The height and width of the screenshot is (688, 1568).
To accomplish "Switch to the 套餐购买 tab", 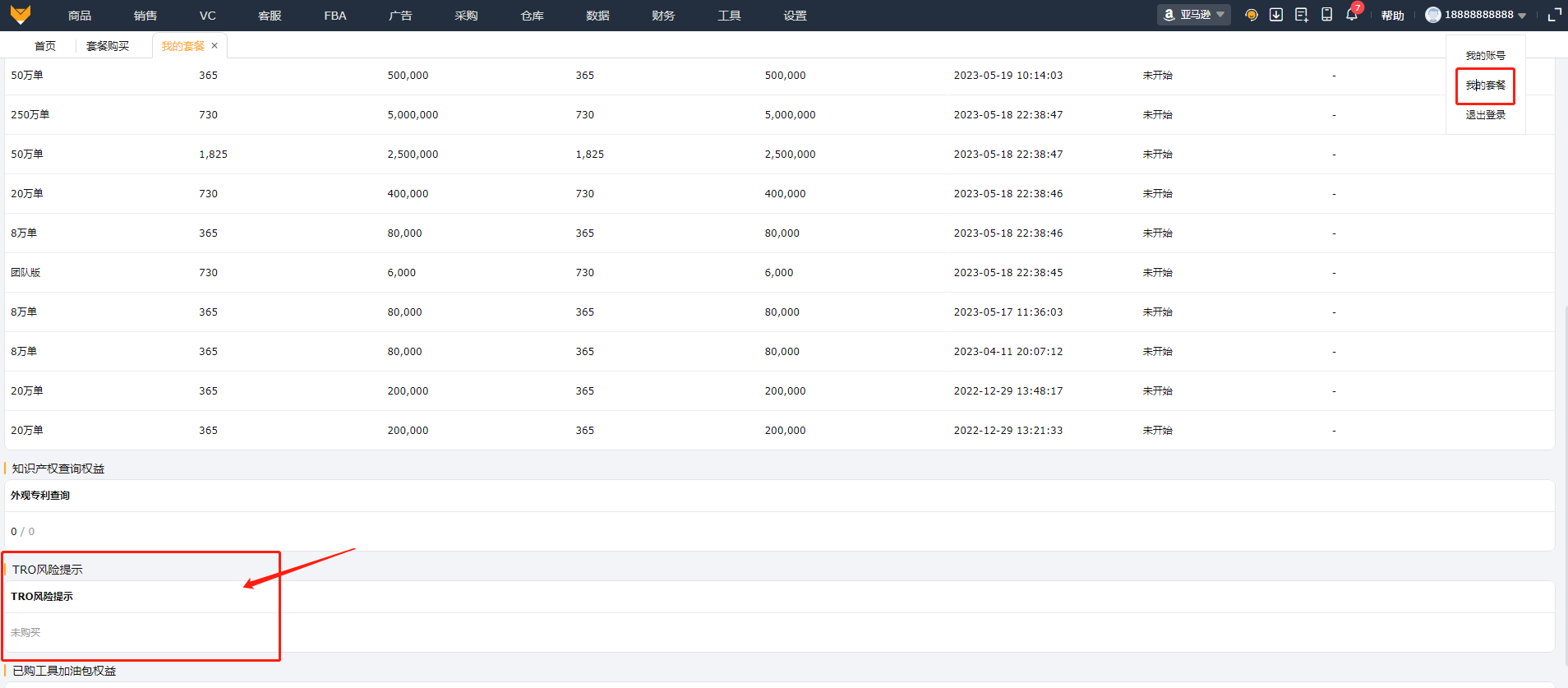I will click(108, 46).
